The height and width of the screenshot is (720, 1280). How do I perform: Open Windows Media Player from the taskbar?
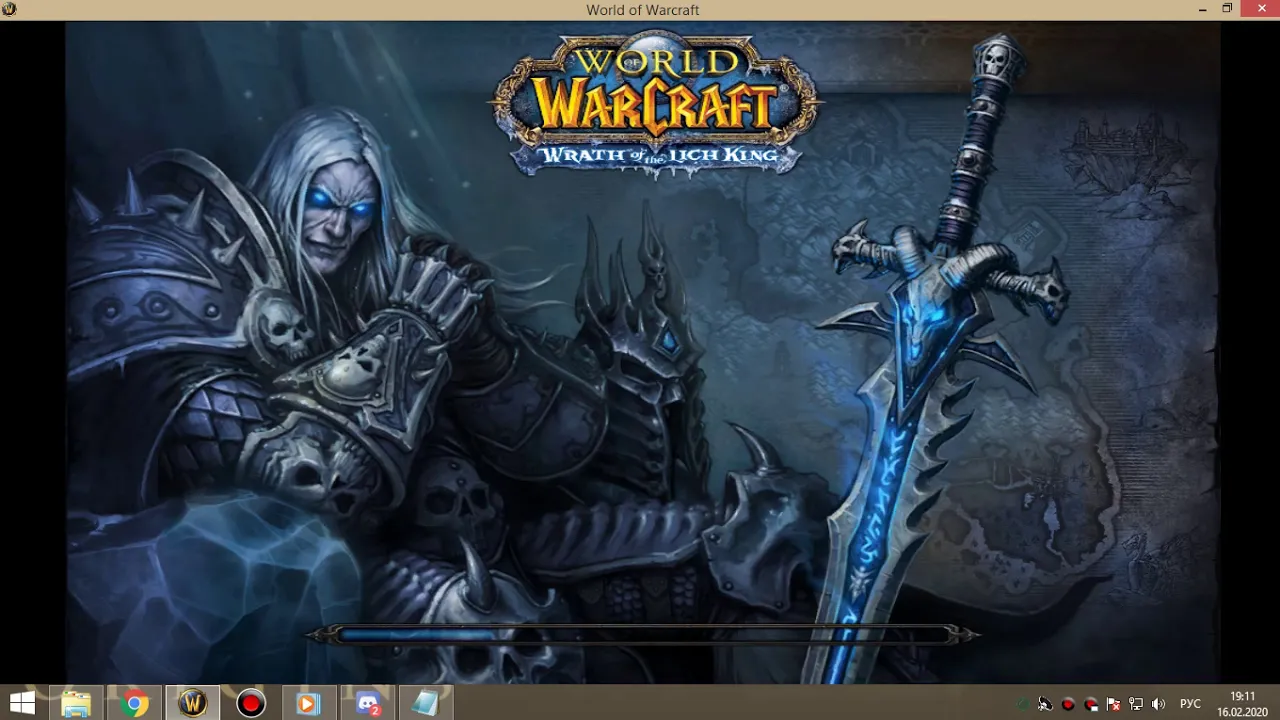308,703
